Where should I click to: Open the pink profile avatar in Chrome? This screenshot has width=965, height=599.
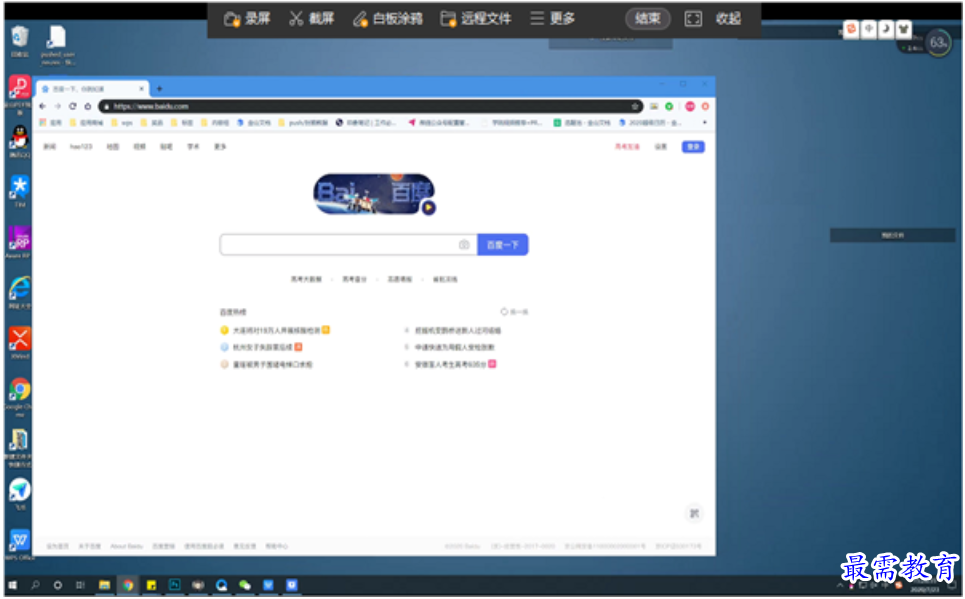690,107
